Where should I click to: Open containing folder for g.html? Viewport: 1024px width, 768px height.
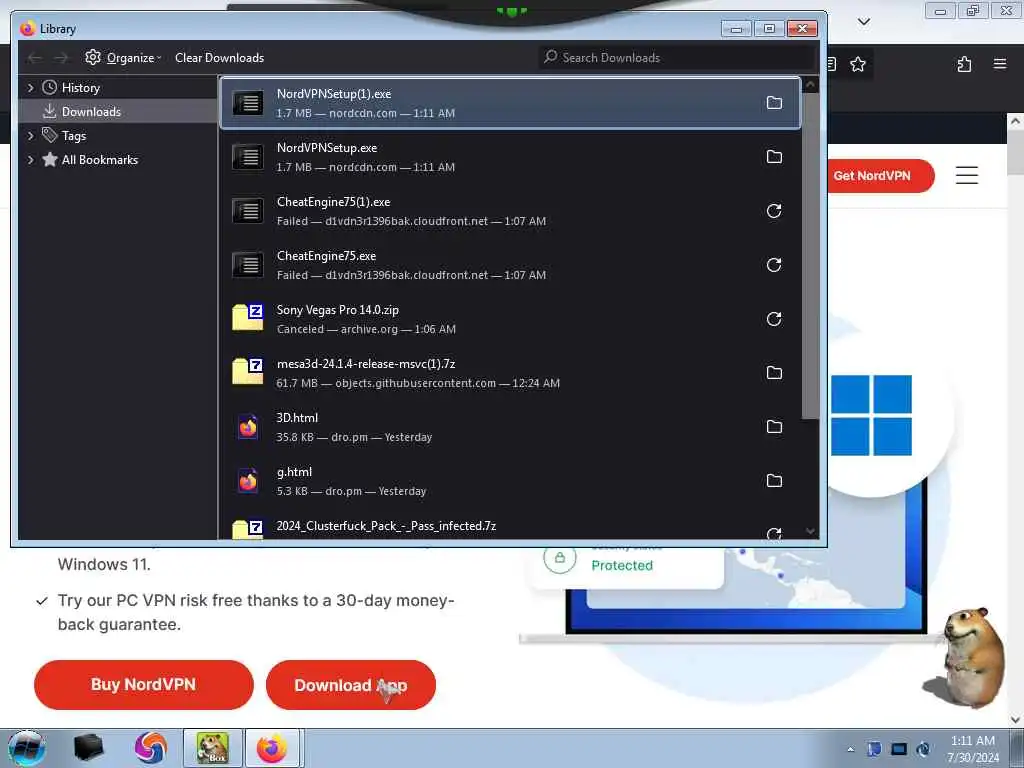point(774,481)
